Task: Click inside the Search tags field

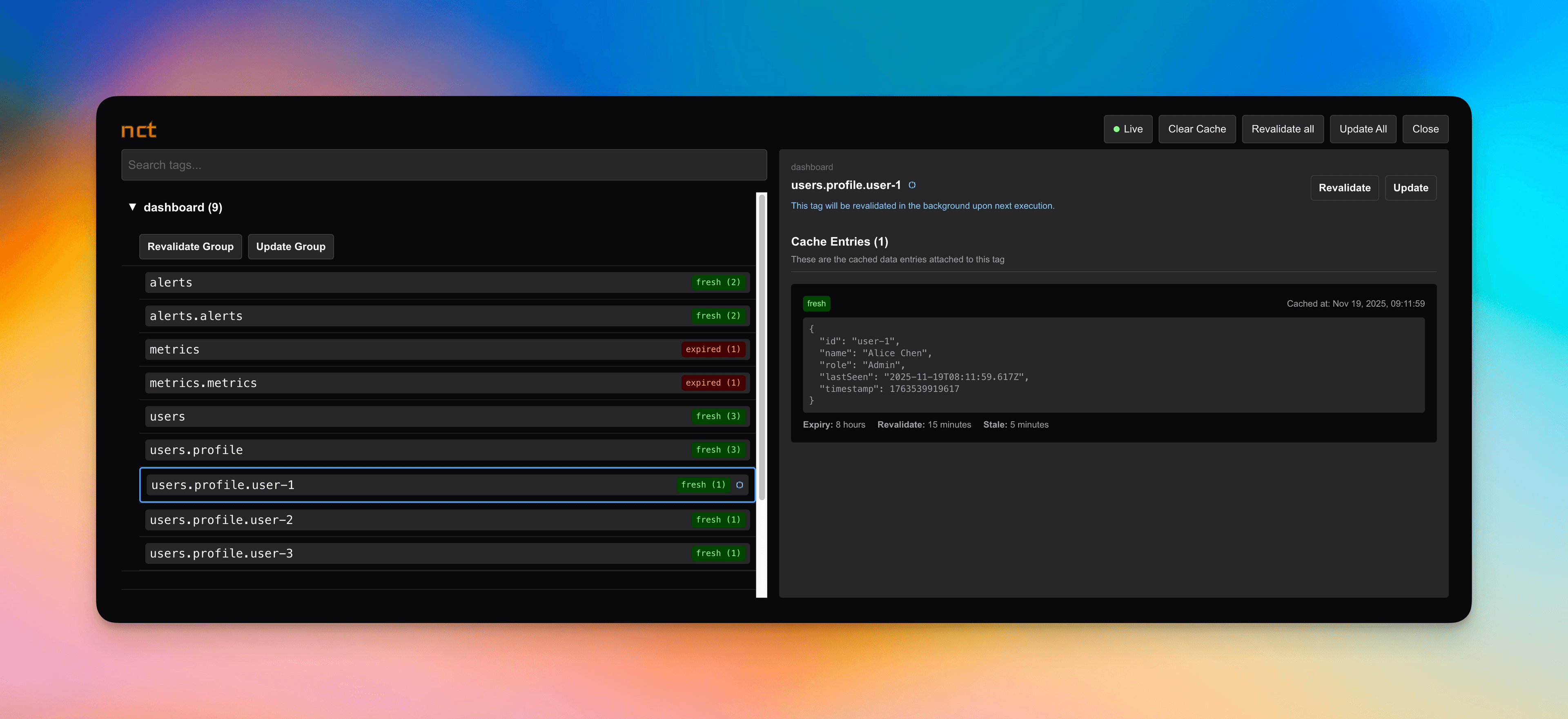Action: [444, 164]
